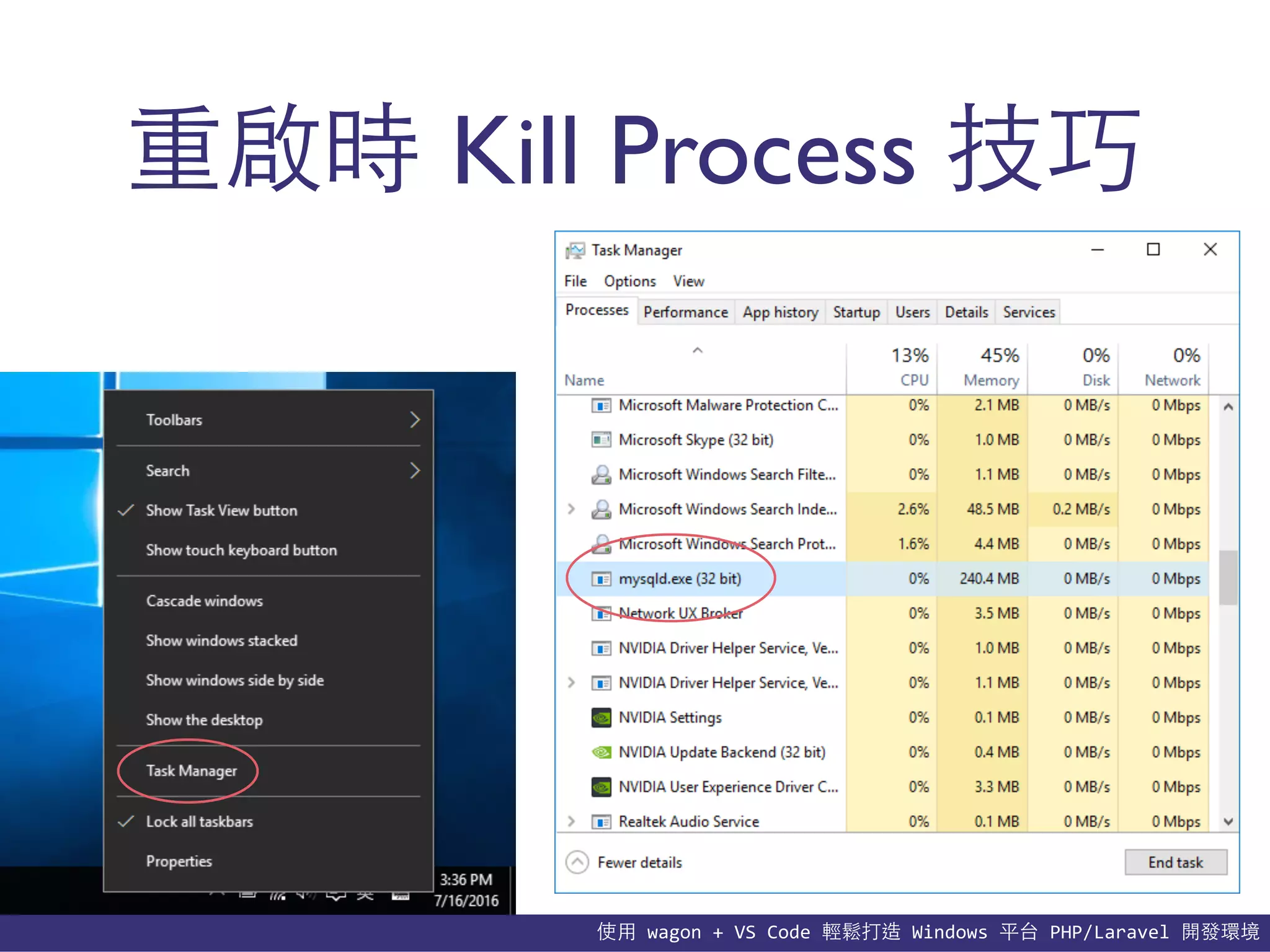
Task: Expand the Search submenu arrow
Action: [x=415, y=471]
